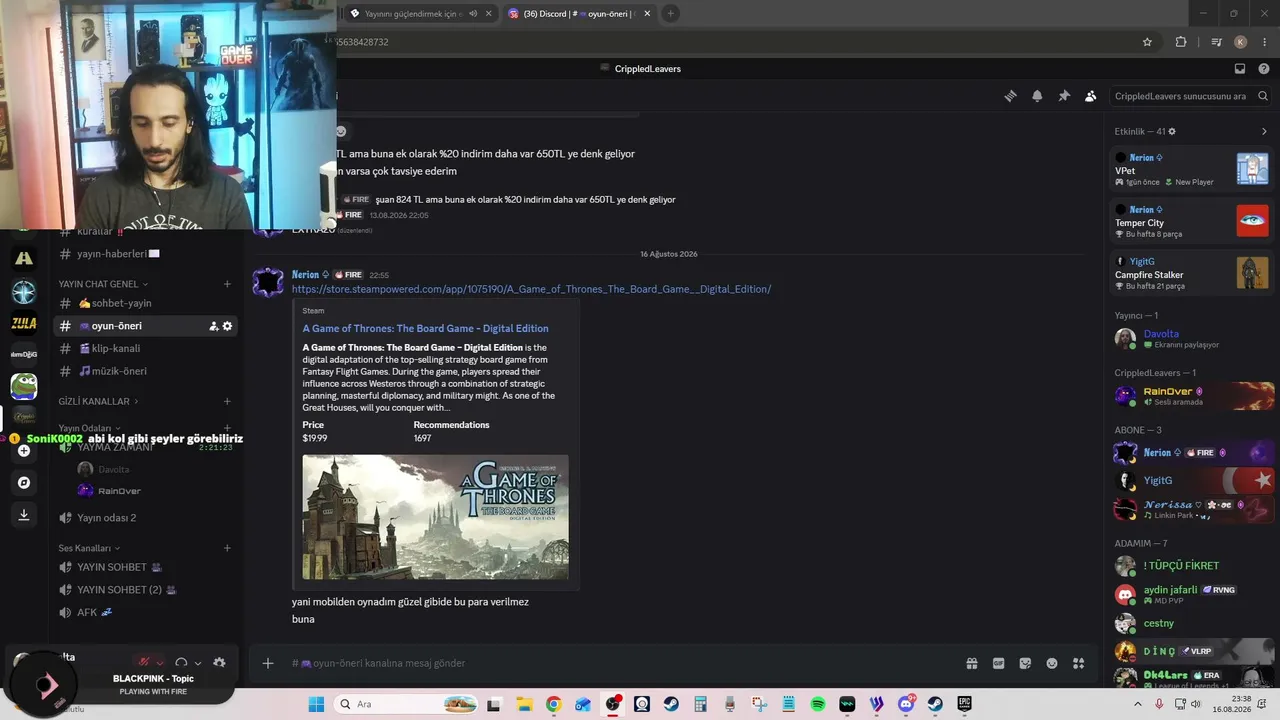Open member aydin jafarli in member list

point(1193,594)
